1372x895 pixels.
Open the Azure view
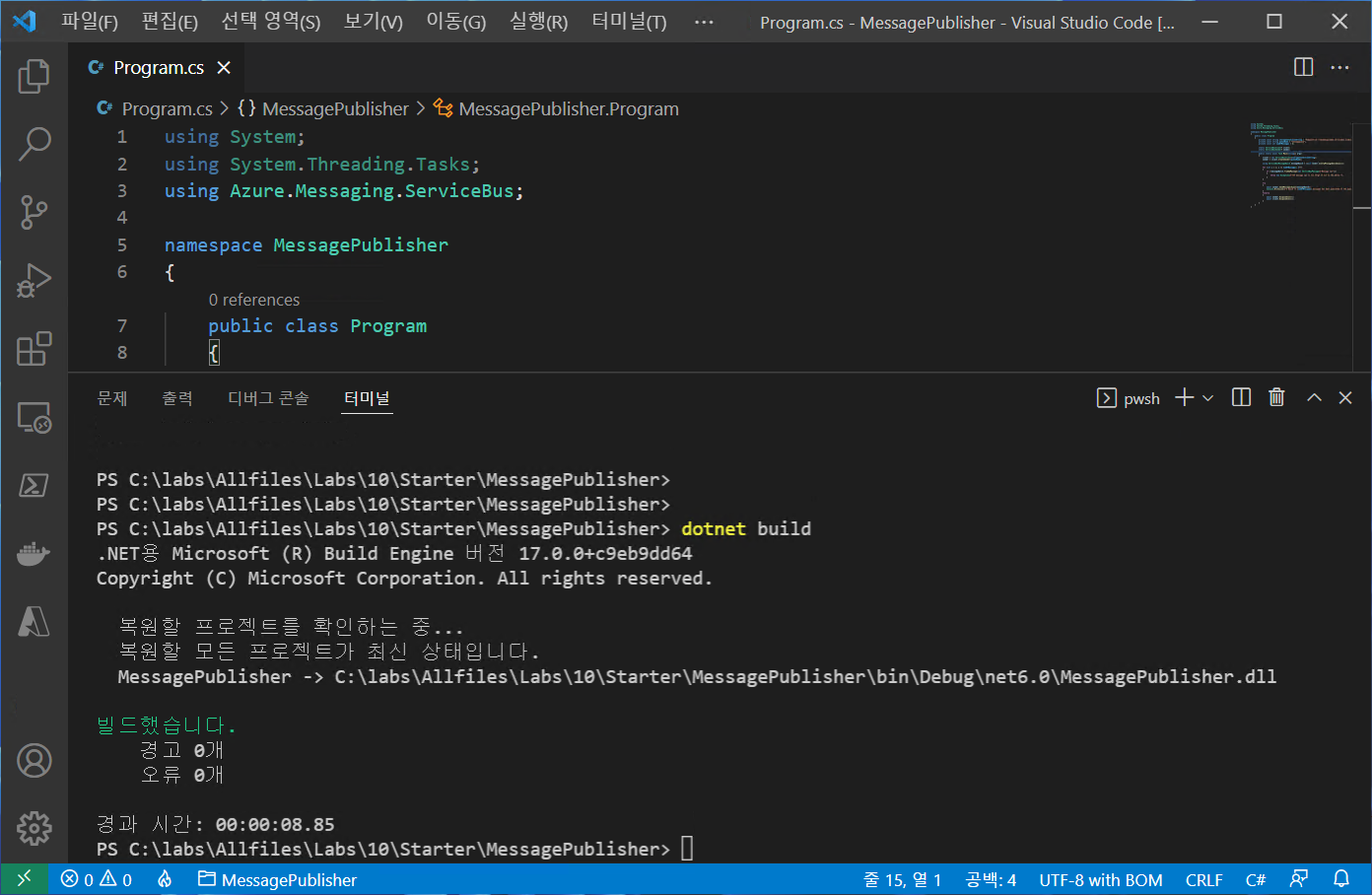pos(34,622)
